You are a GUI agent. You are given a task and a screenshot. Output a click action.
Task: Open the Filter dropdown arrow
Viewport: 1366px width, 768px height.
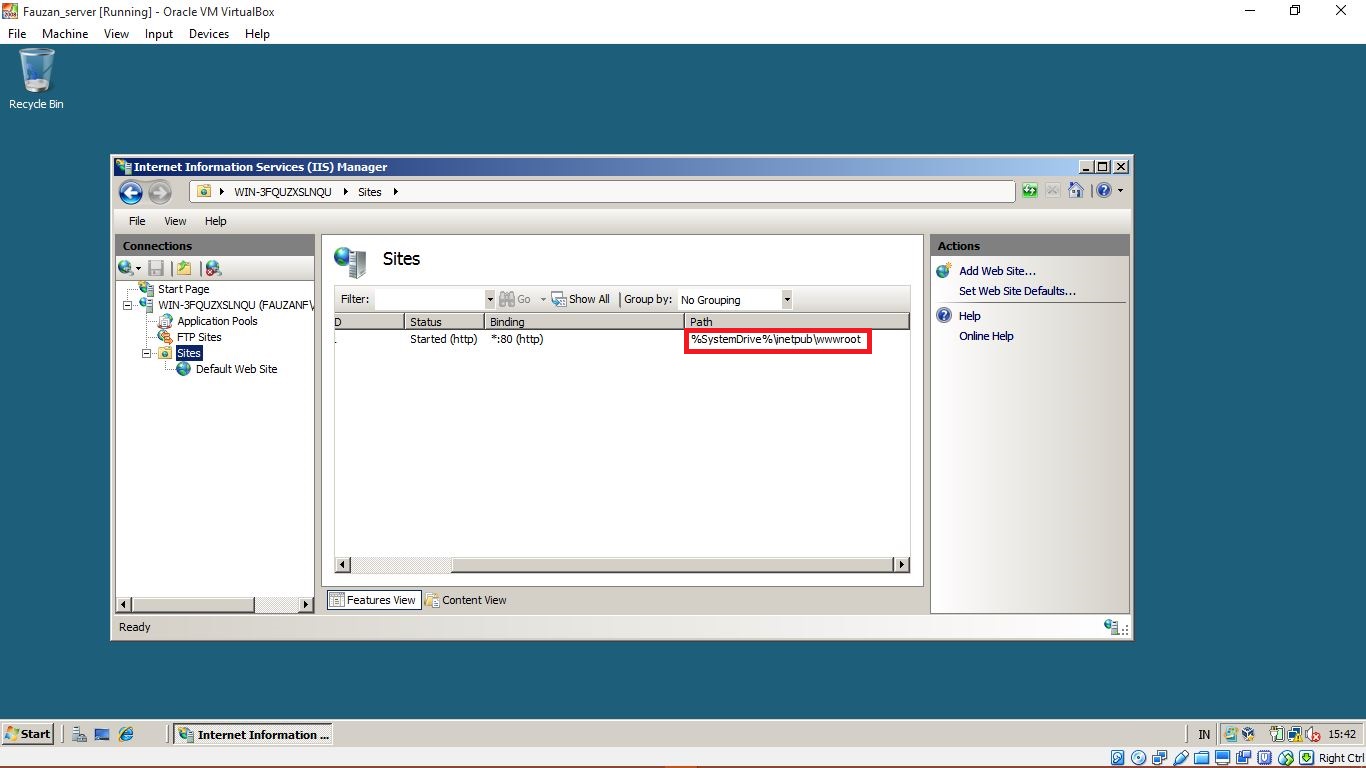489,298
